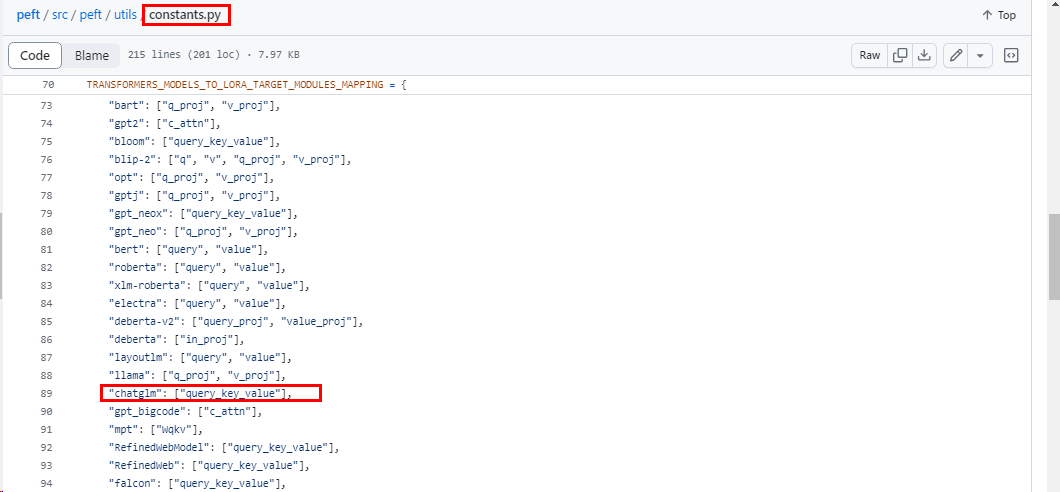Switch to Code view tab
1060x492 pixels.
pos(35,55)
